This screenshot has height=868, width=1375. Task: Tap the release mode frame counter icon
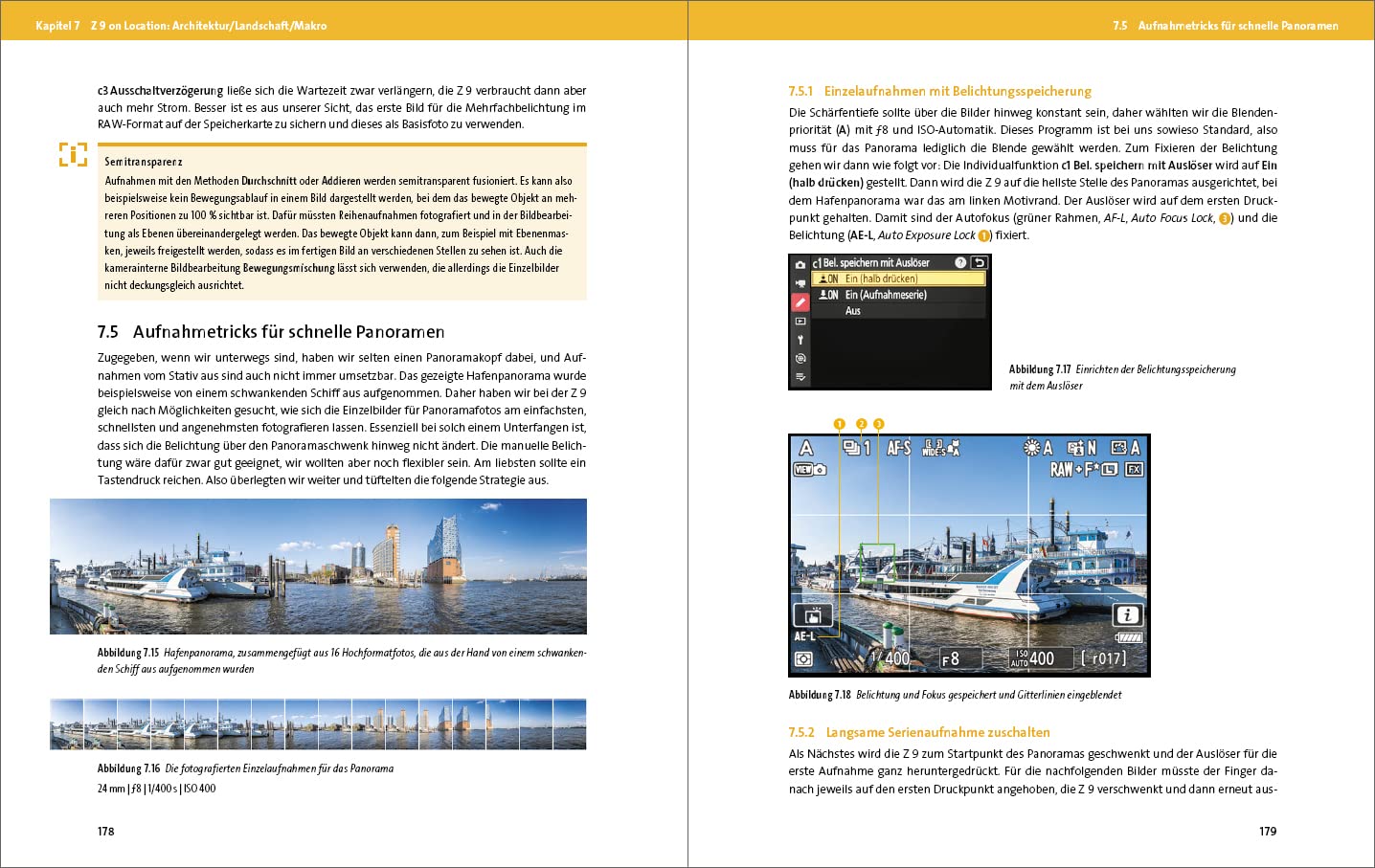click(857, 448)
